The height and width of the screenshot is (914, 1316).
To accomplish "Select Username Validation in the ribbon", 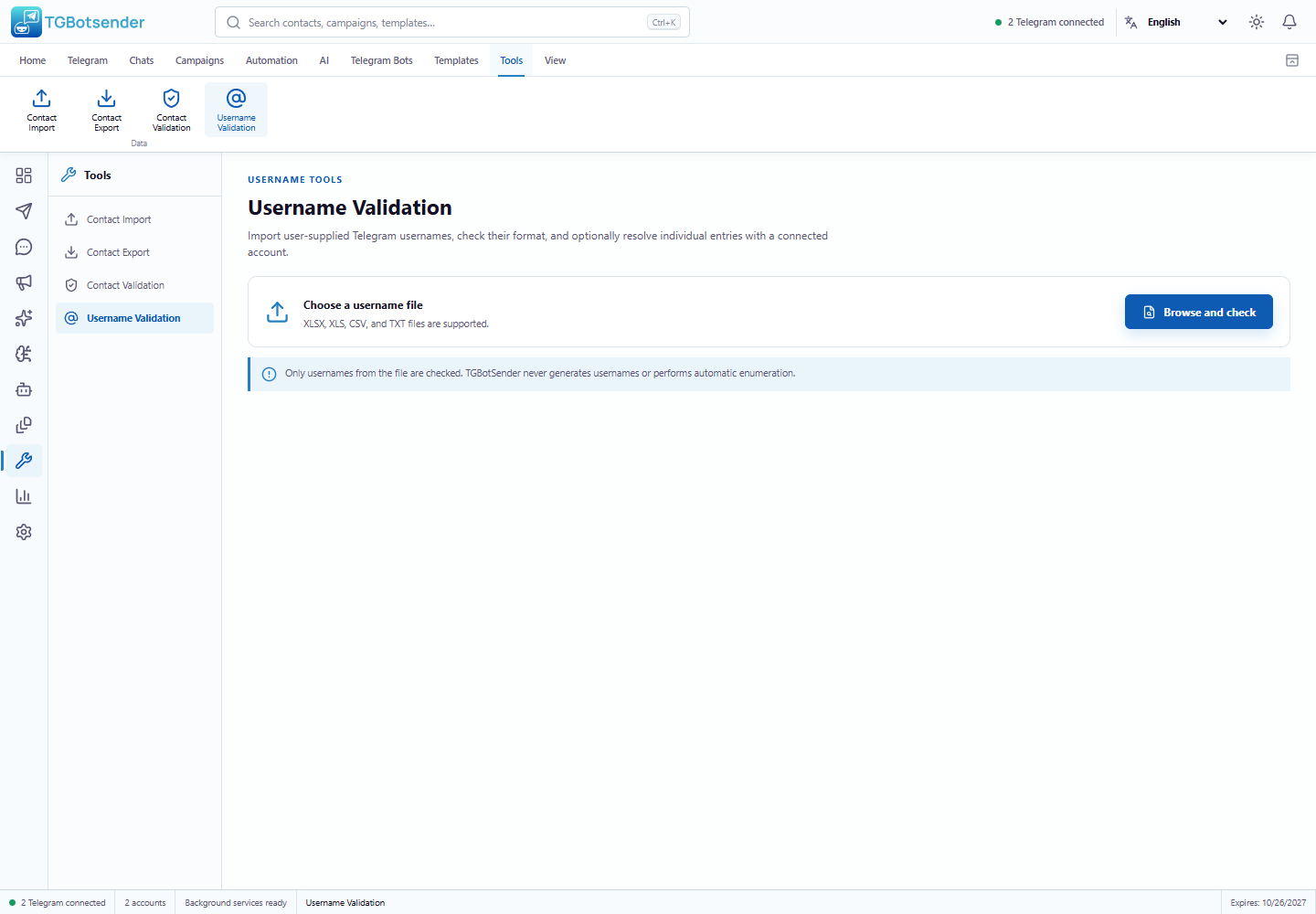I will pyautogui.click(x=237, y=110).
